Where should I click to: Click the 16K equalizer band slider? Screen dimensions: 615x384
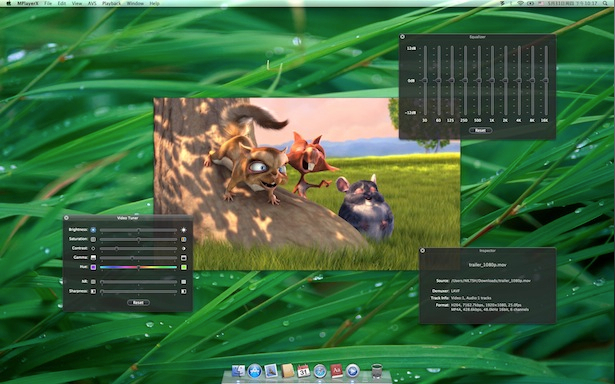545,81
